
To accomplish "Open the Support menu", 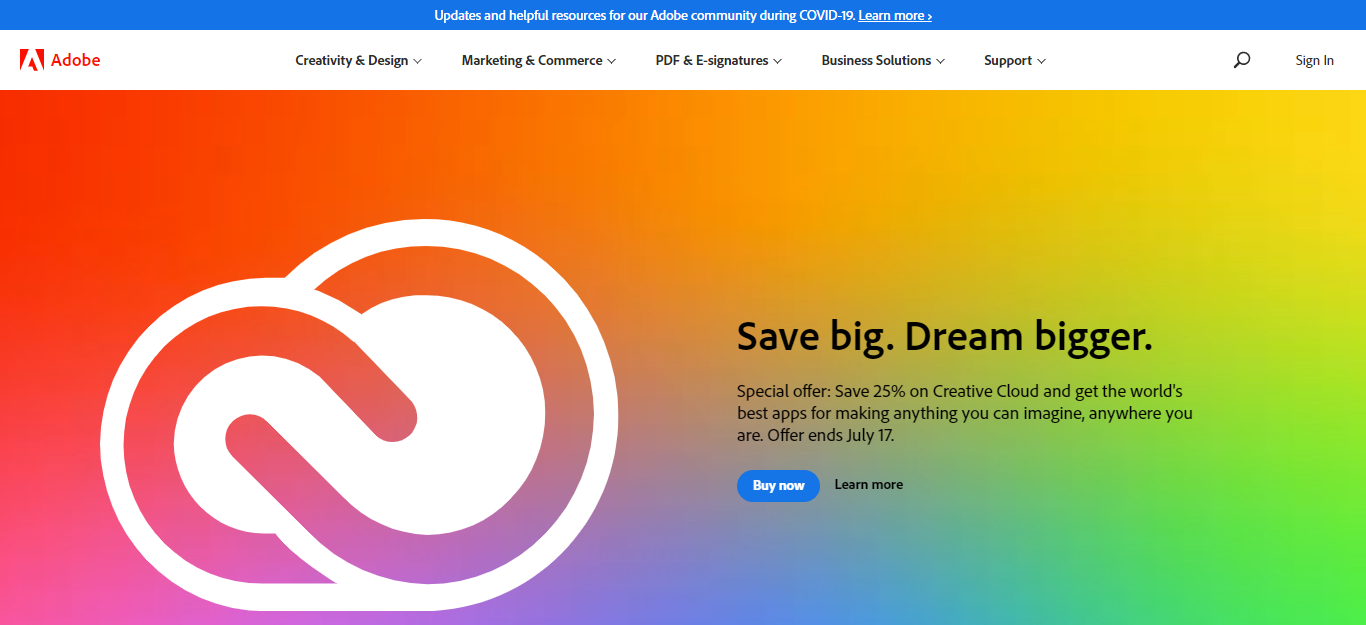I will 1015,60.
